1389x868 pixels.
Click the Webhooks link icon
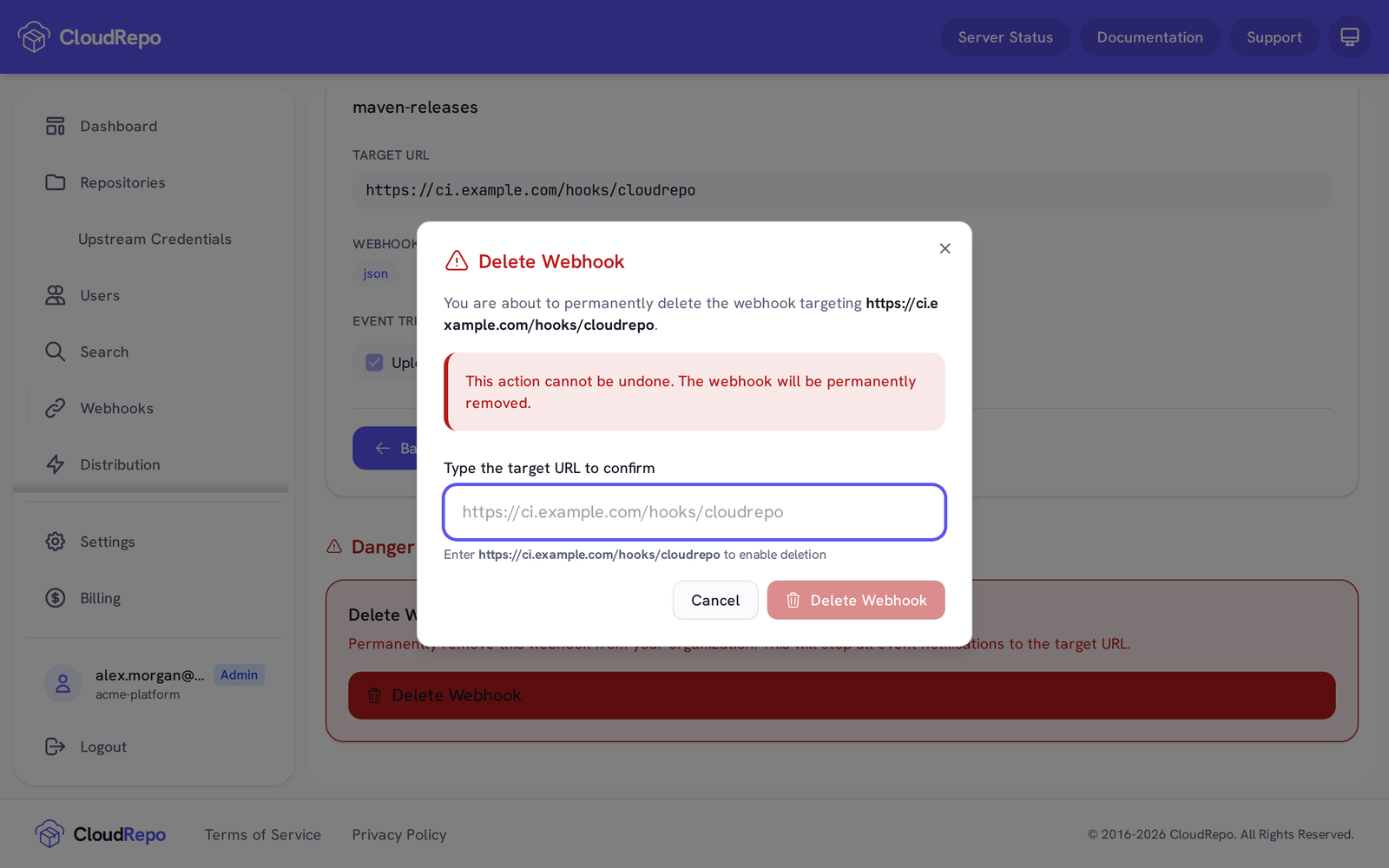coord(56,408)
